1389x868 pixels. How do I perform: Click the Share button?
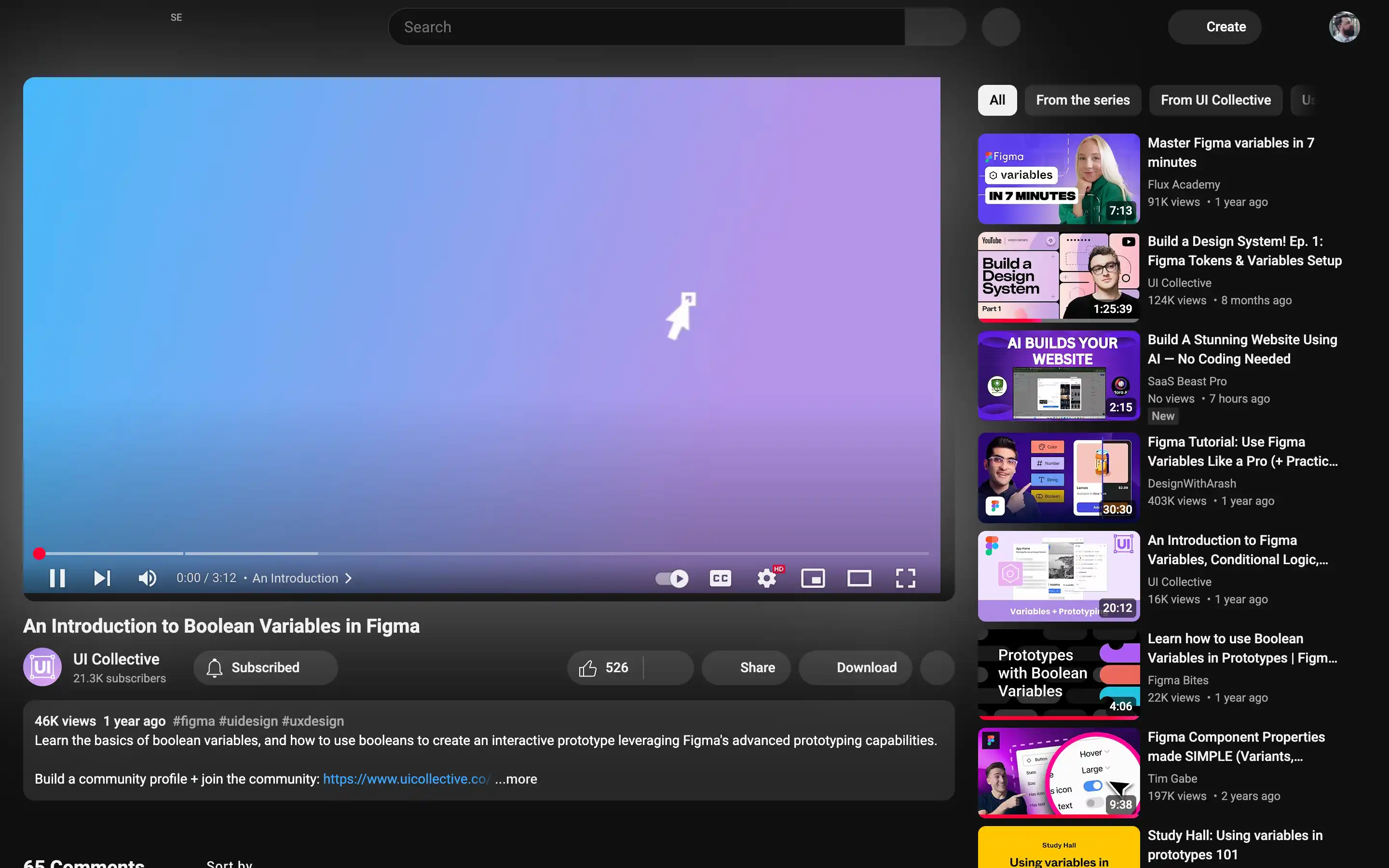tap(746, 668)
